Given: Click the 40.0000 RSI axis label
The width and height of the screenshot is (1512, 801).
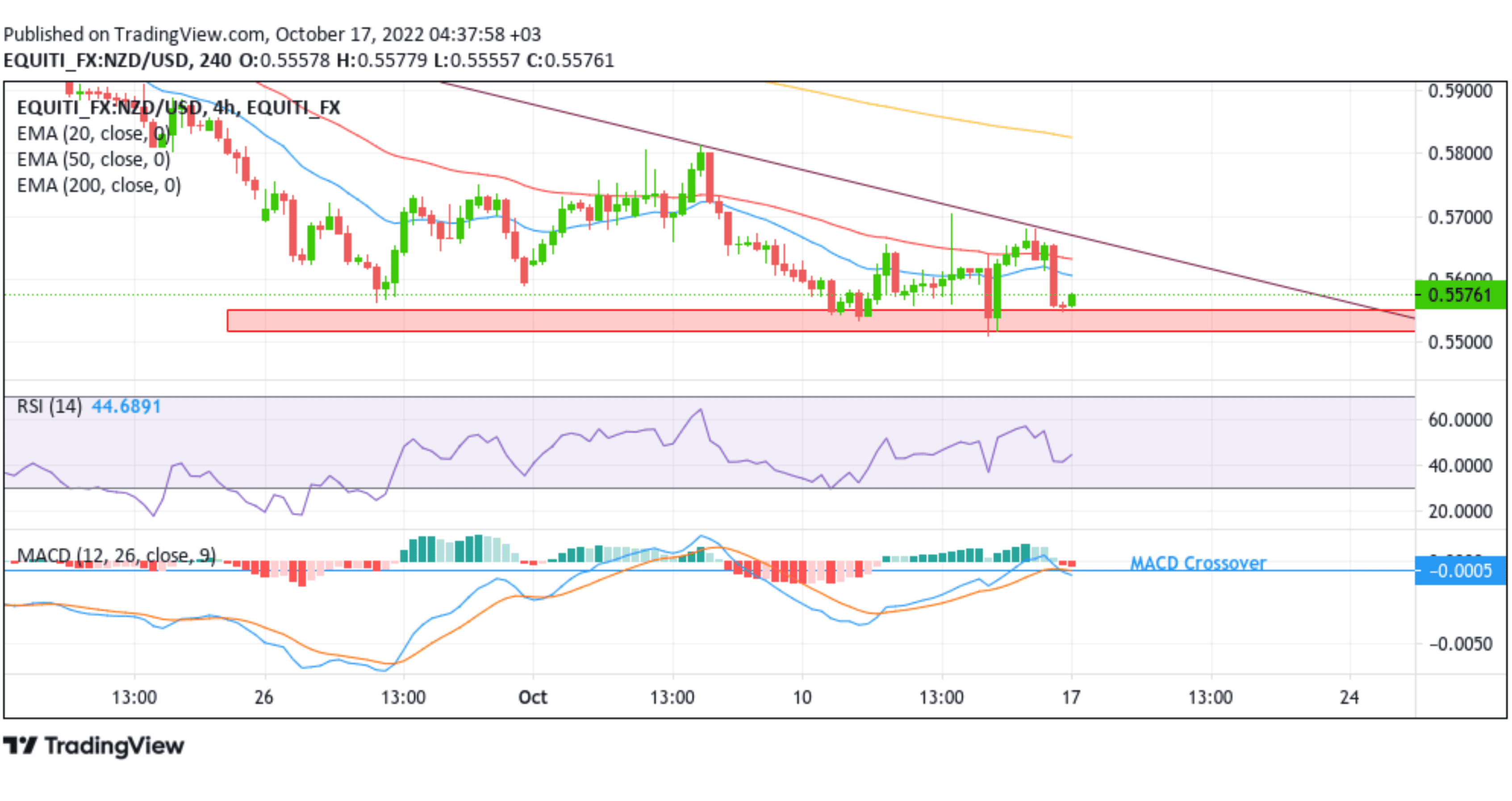Looking at the screenshot, I should click(x=1460, y=466).
